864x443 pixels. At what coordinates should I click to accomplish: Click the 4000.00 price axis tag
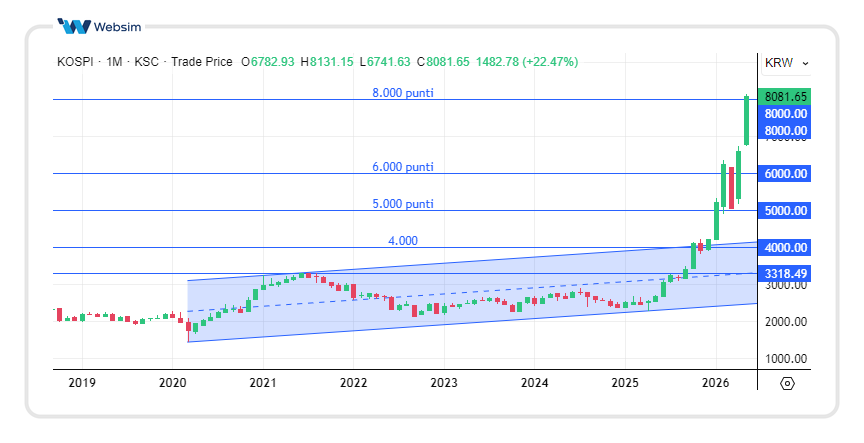coord(785,247)
